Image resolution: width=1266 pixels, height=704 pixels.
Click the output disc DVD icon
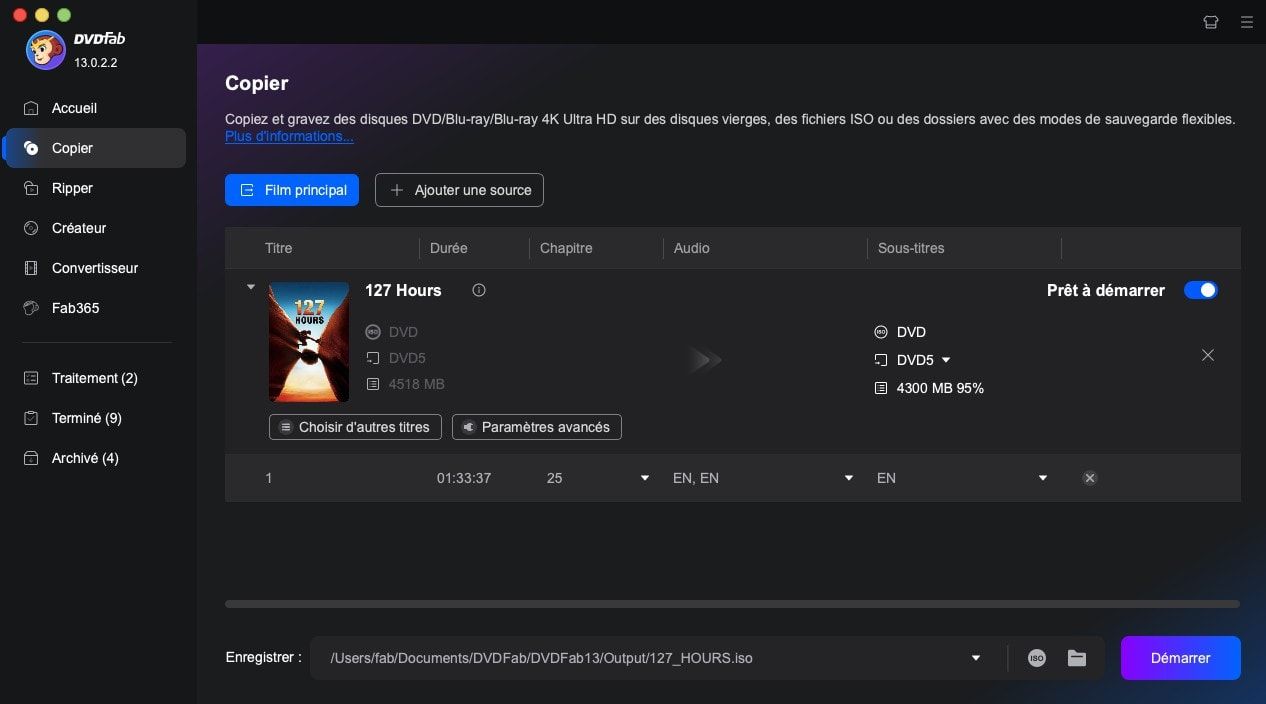tap(881, 332)
